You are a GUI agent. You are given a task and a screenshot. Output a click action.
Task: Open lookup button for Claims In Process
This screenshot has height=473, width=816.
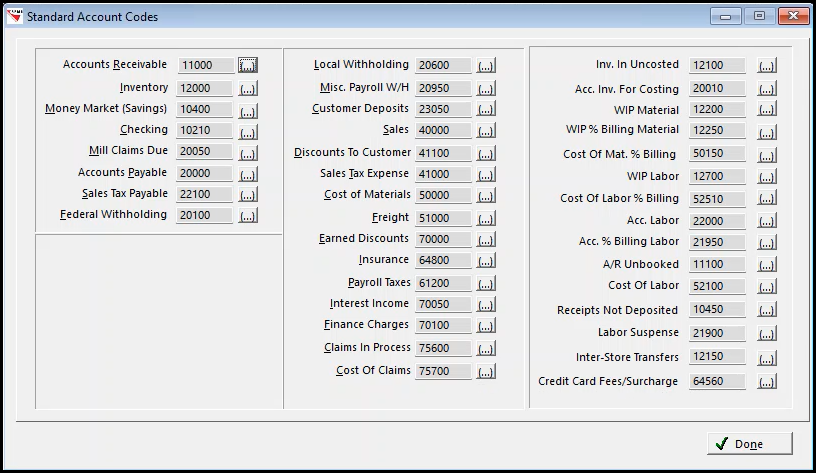(x=486, y=348)
